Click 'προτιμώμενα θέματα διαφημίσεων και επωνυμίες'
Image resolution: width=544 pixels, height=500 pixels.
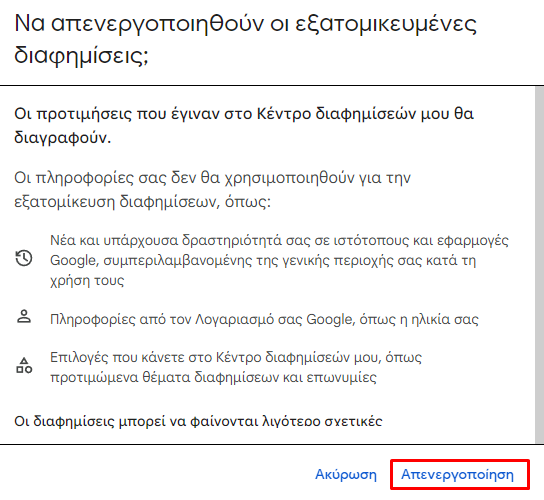pyautogui.click(x=213, y=377)
